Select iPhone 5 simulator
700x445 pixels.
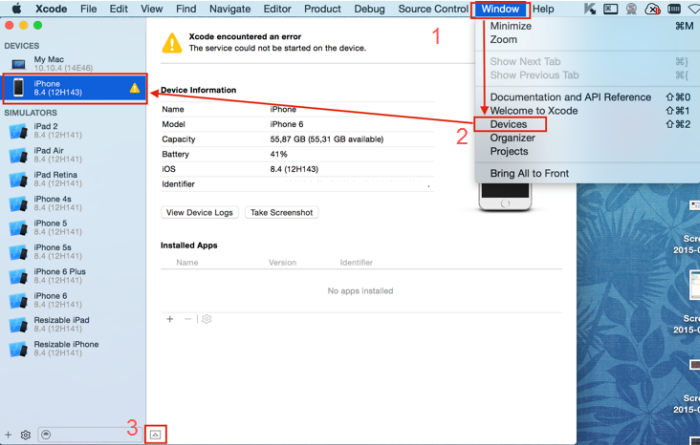(x=73, y=227)
